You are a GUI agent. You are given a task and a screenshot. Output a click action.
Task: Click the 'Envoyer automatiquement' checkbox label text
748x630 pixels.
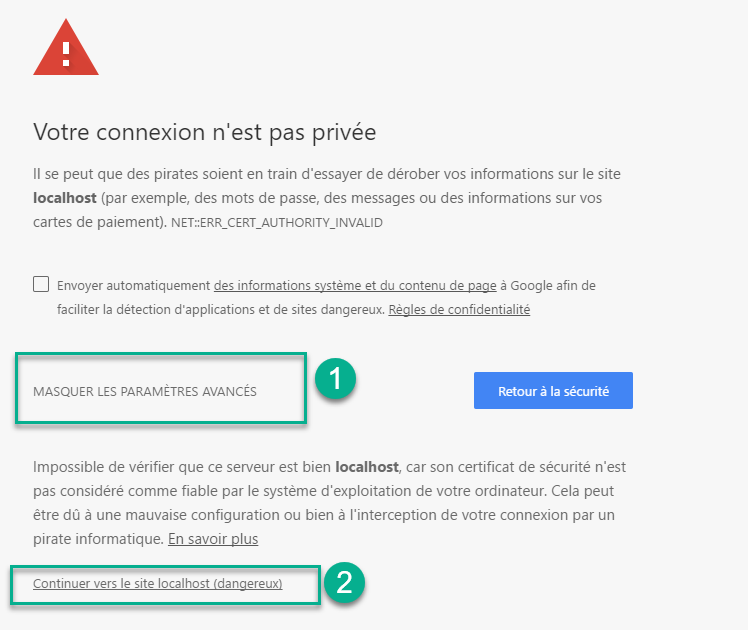[x=134, y=286]
